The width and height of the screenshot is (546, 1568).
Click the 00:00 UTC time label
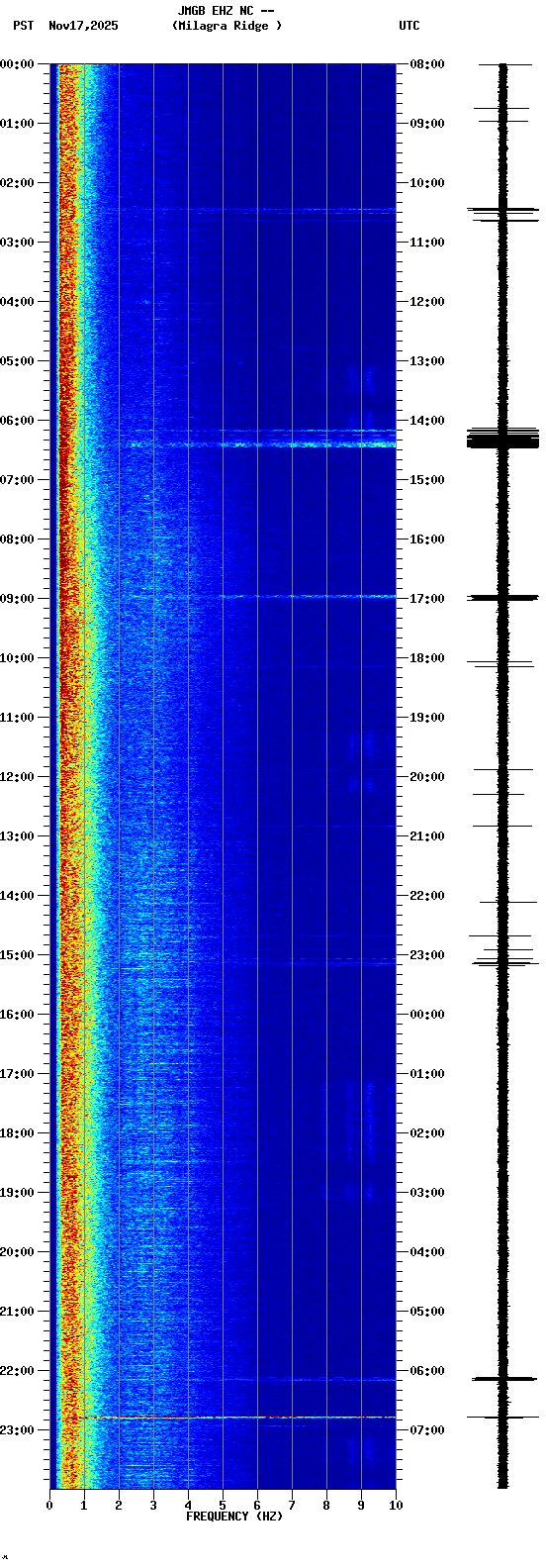point(427,1015)
